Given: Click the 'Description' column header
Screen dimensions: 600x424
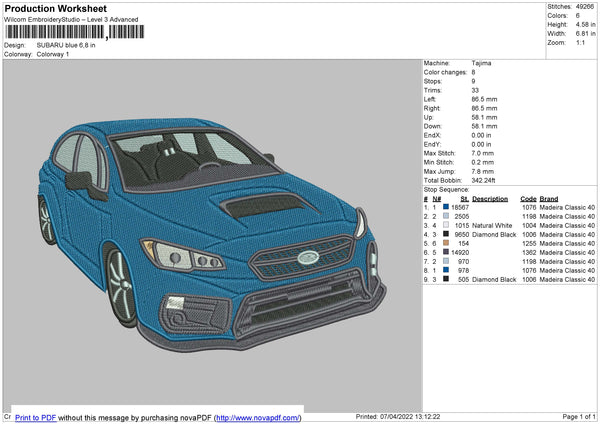Looking at the screenshot, I should 490,199.
